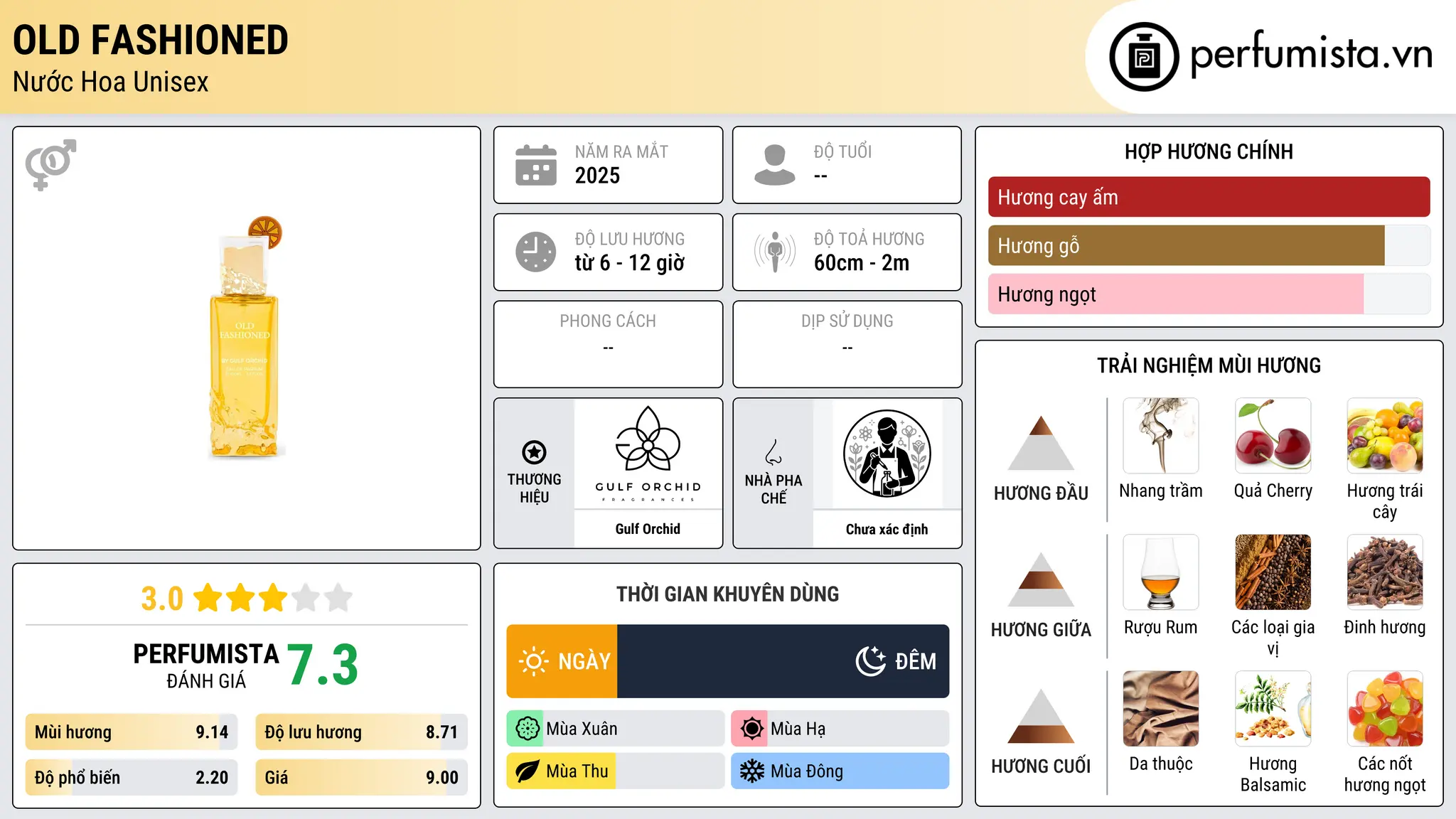
Task: Click the star badge icon above THƯƠNG HIỆU
Action: coord(534,451)
